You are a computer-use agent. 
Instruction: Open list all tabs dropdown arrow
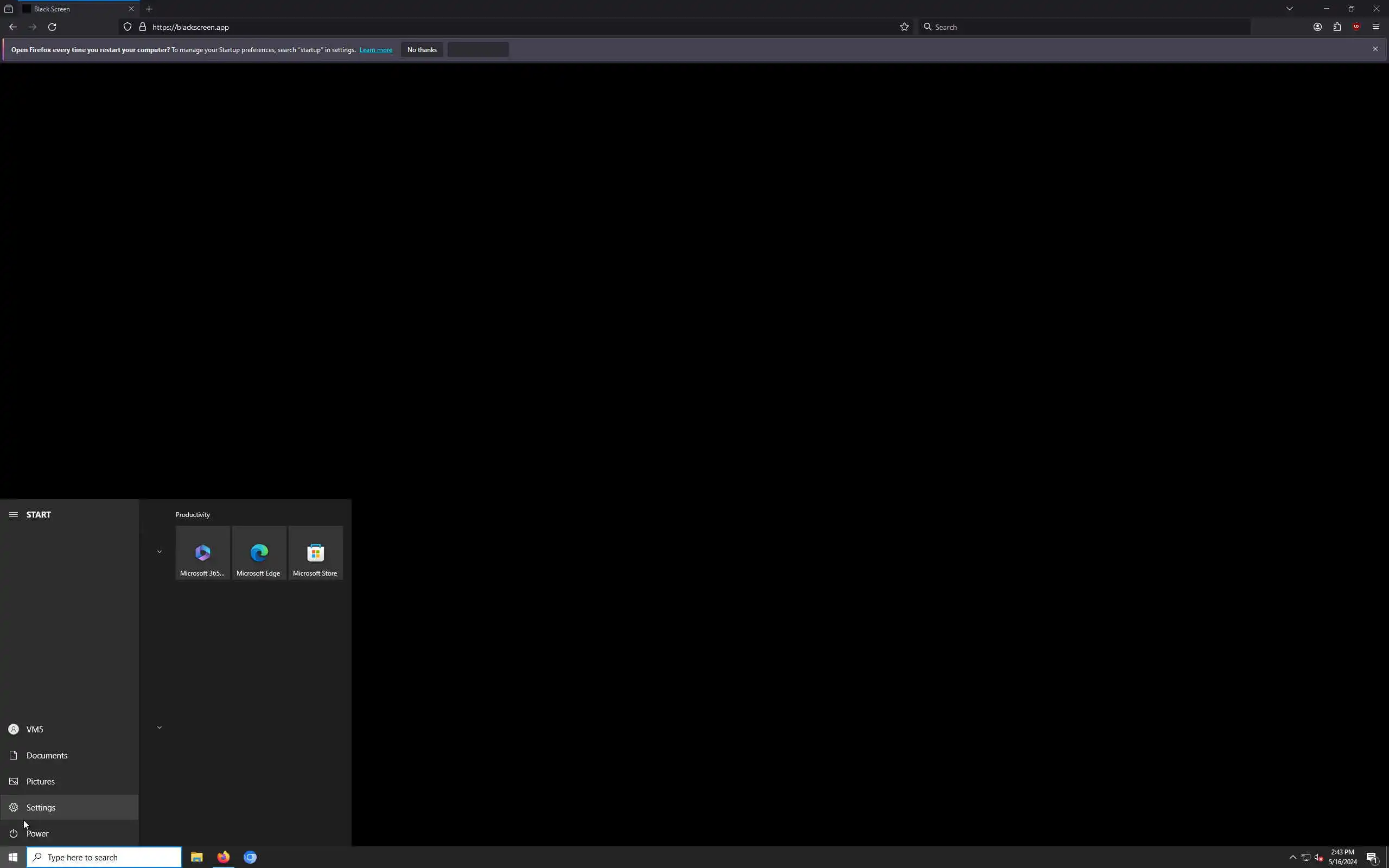pyautogui.click(x=1289, y=9)
